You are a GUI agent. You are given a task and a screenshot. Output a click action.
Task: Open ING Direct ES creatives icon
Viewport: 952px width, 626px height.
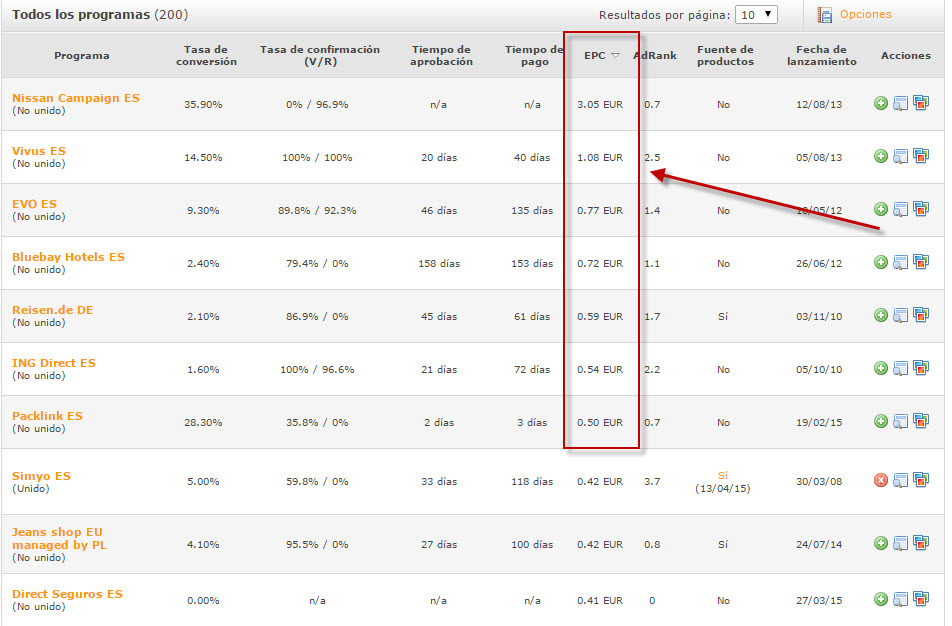click(921, 367)
